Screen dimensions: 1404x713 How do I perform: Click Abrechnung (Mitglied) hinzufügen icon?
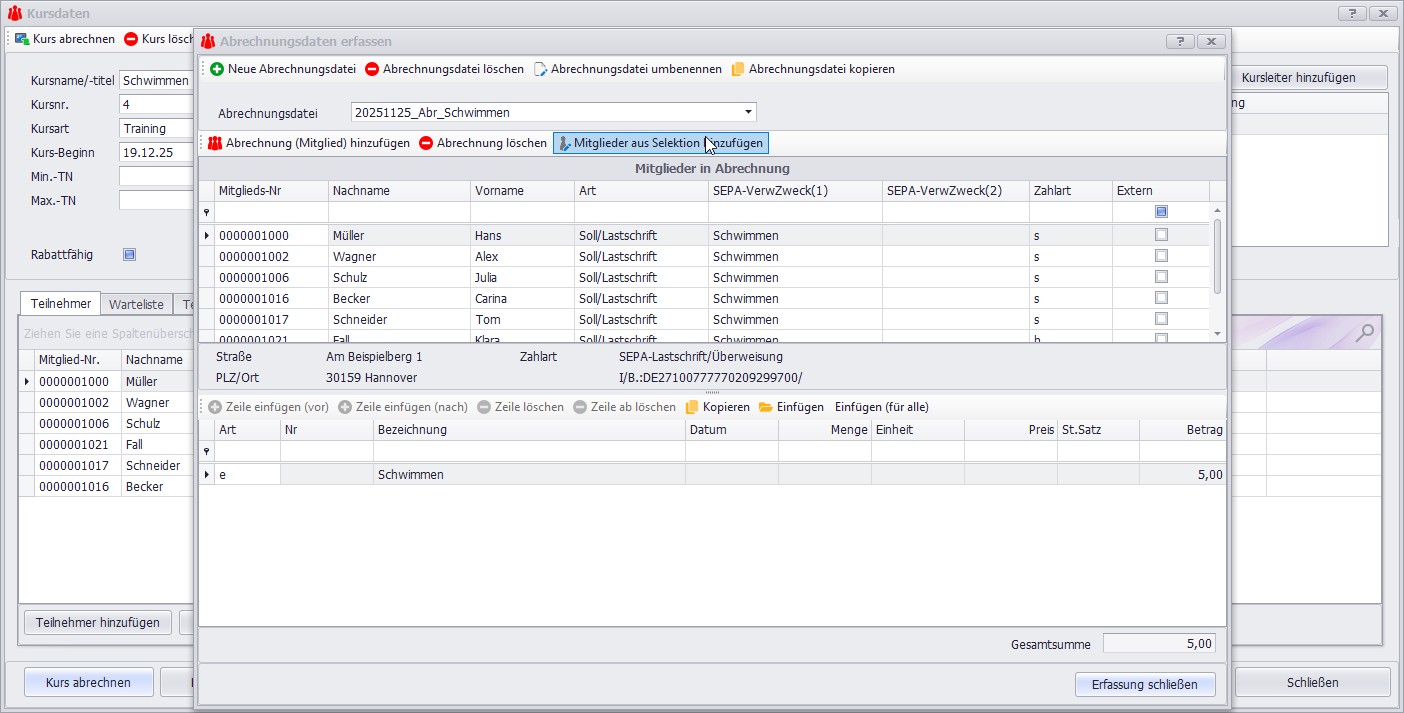pos(214,143)
